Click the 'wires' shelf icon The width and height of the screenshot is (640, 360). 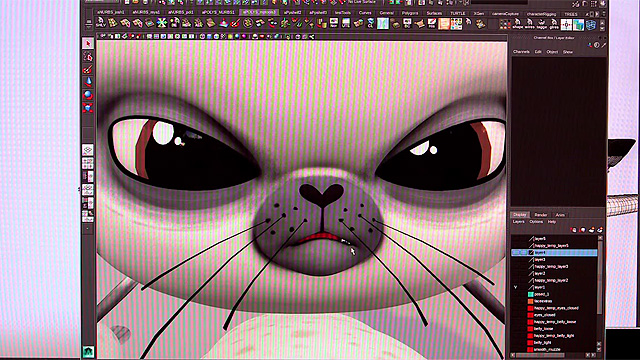coord(529,24)
